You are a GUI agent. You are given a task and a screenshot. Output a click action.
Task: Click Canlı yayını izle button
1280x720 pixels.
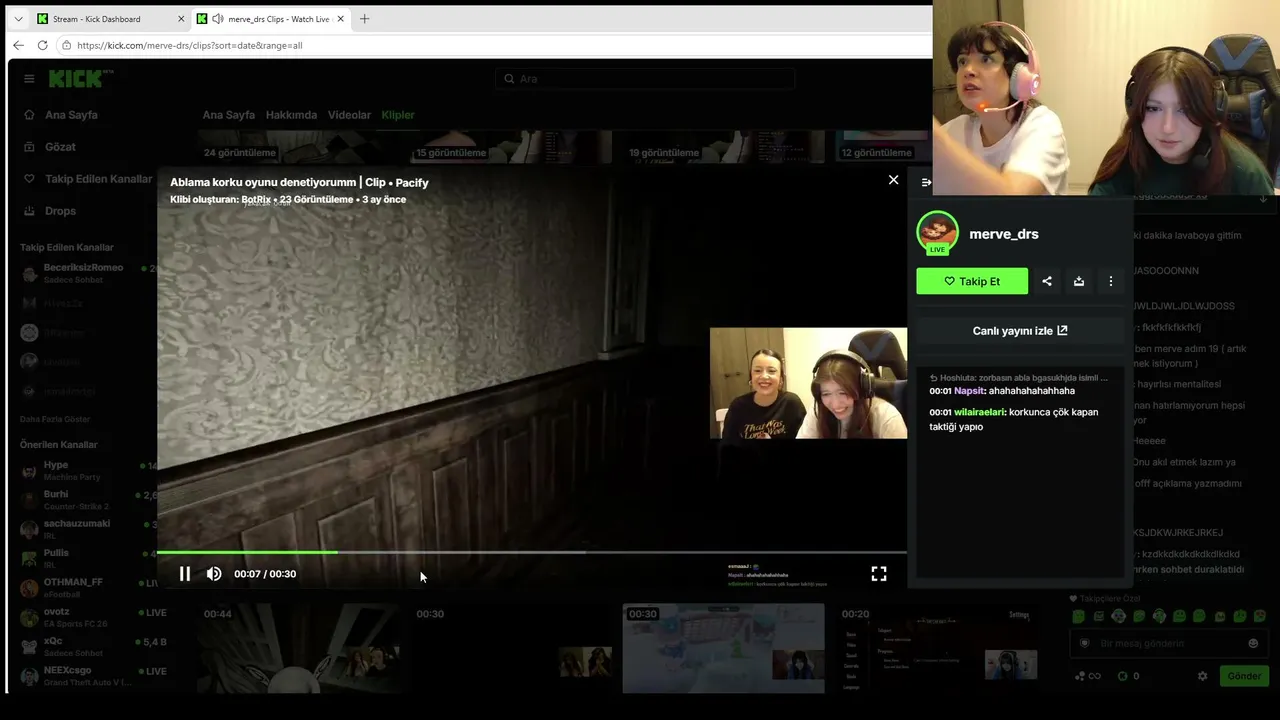point(1020,331)
